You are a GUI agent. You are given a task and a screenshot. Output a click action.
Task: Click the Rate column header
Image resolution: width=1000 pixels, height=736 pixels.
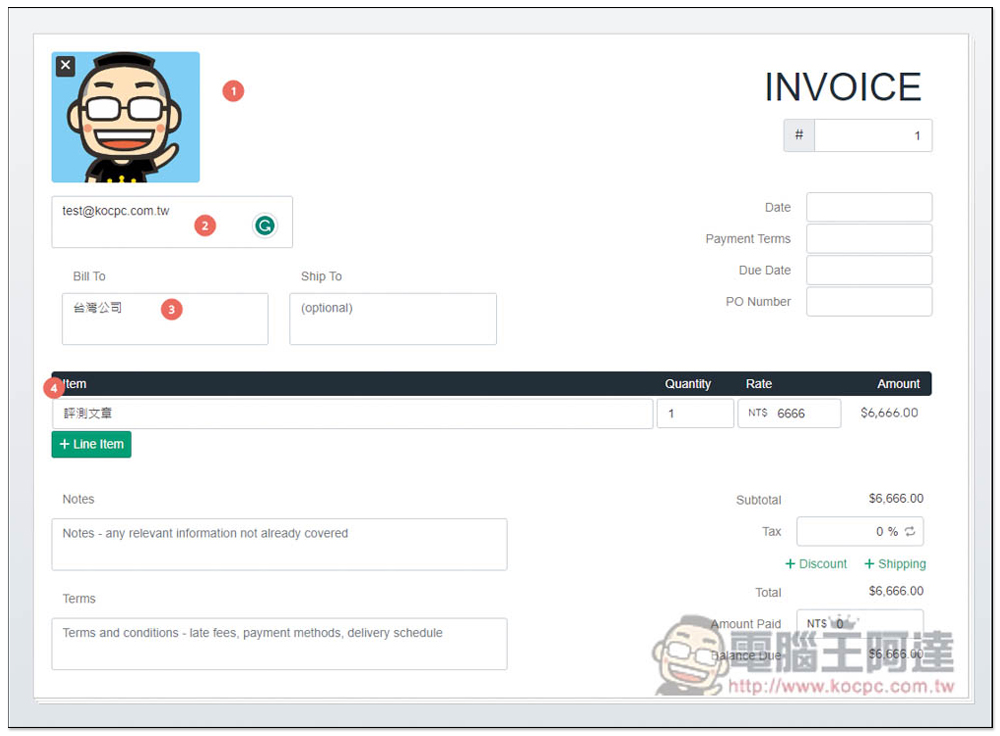759,384
